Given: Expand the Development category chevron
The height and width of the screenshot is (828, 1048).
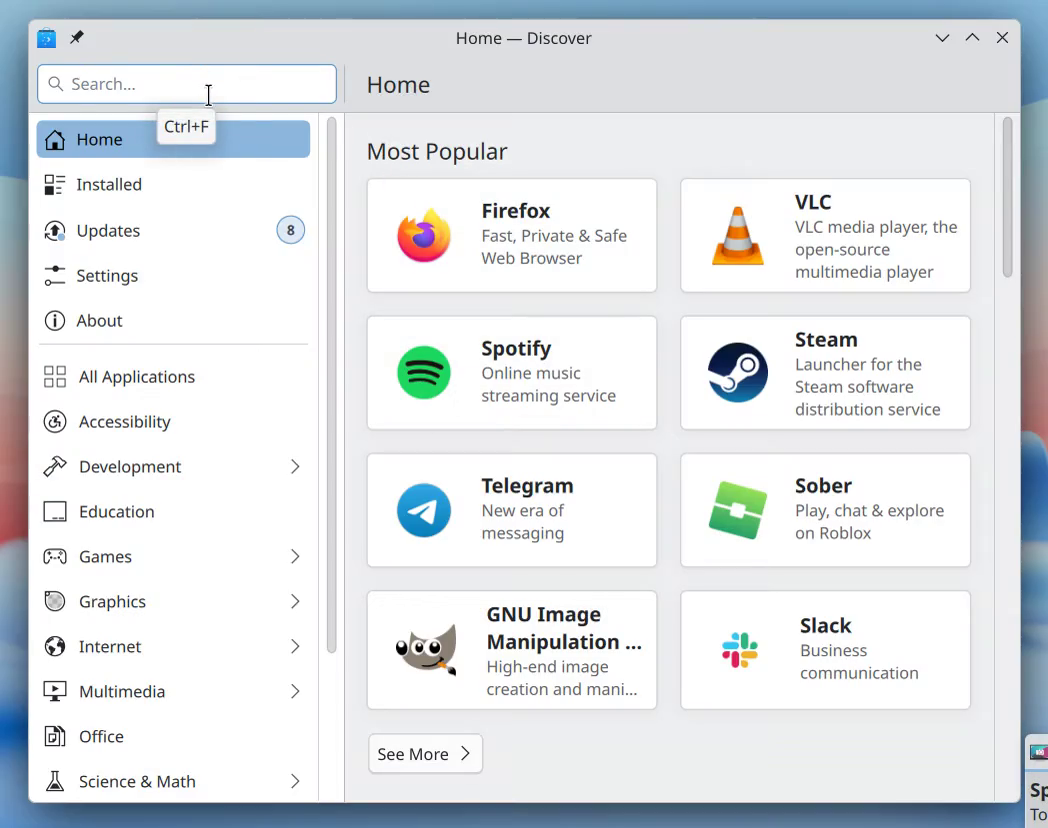Looking at the screenshot, I should click(x=295, y=466).
